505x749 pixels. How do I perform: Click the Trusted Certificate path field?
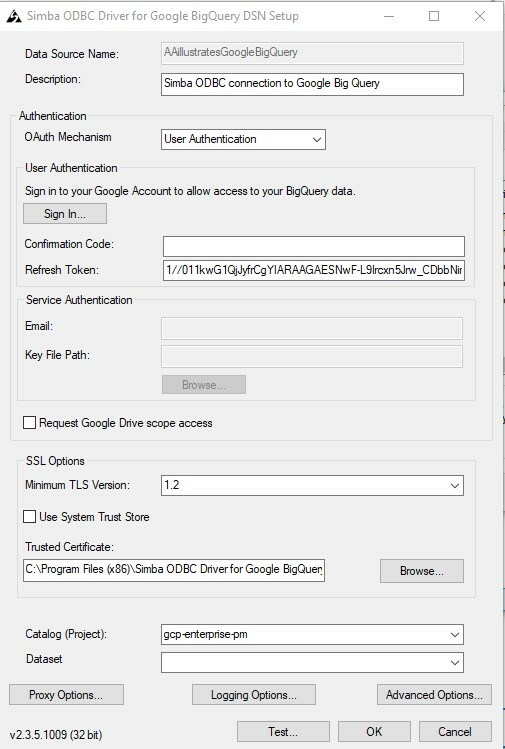[174, 570]
